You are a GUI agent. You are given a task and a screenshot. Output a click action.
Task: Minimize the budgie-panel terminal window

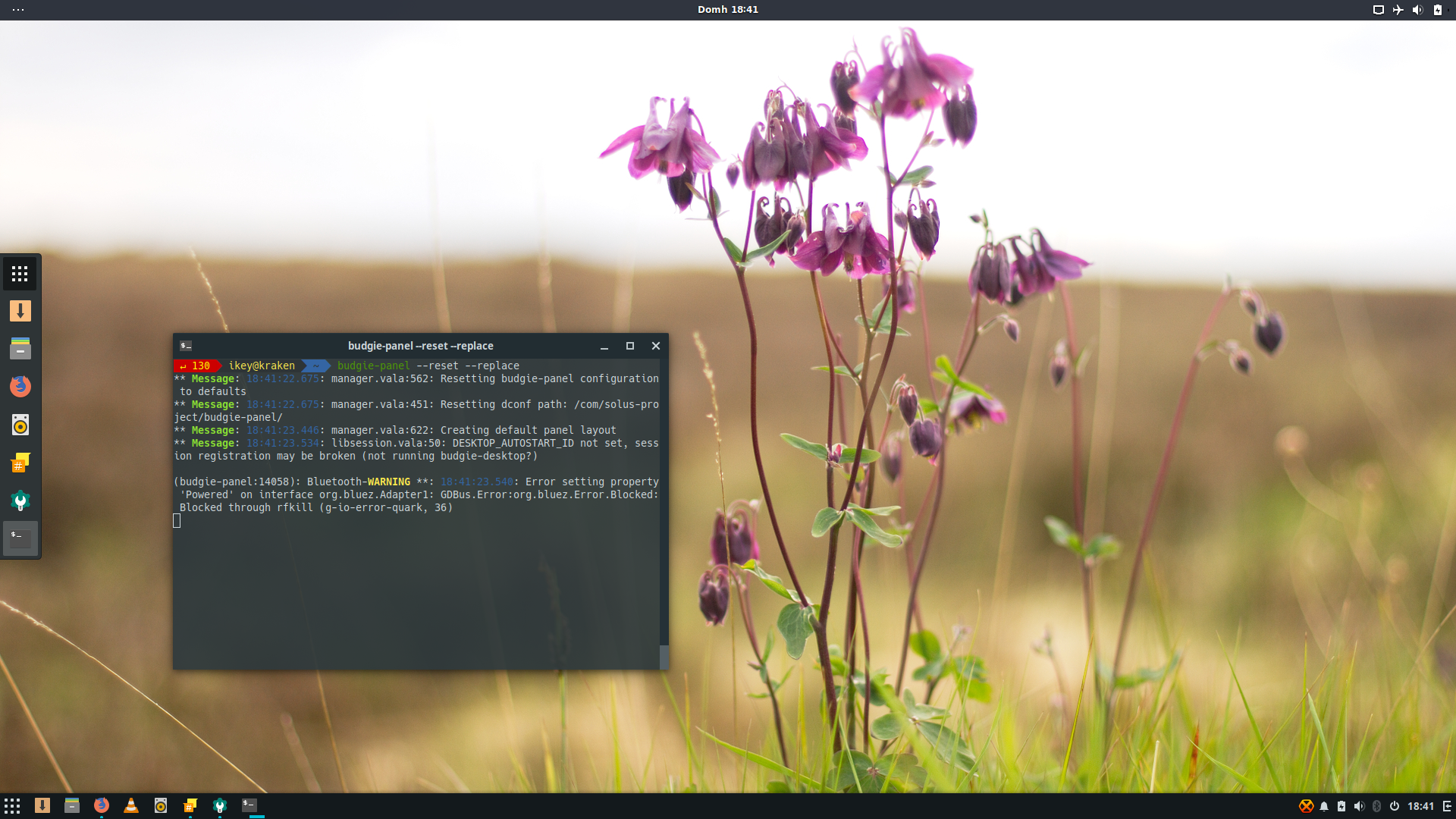coord(604,346)
